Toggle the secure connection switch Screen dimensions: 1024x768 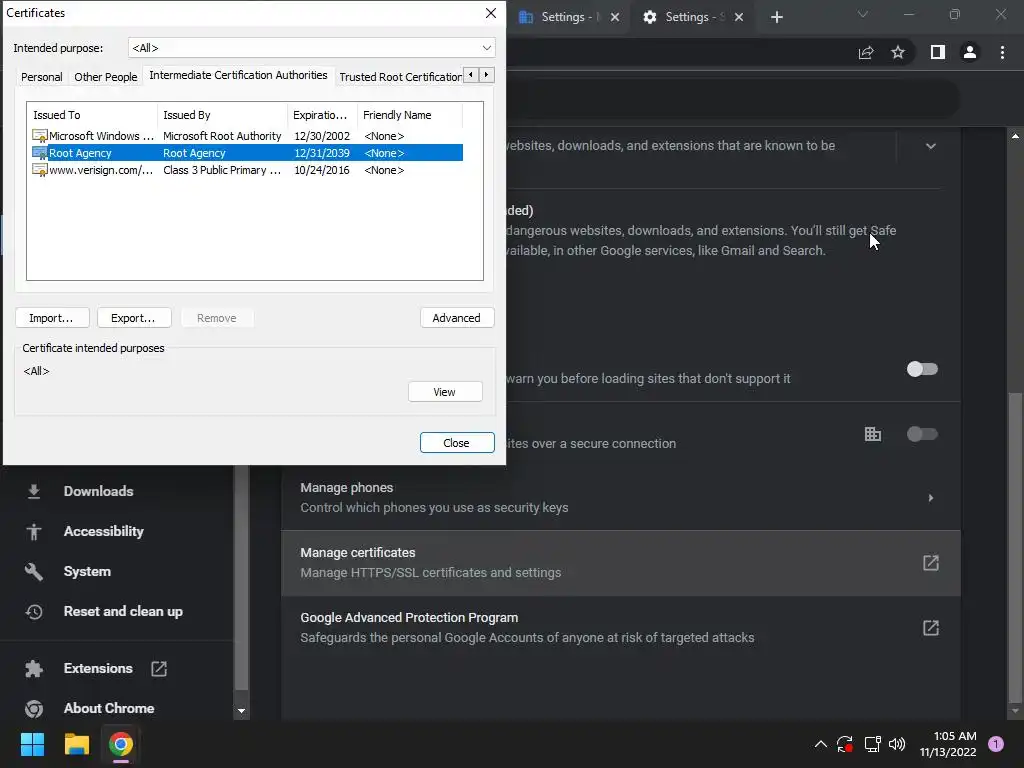pyautogui.click(x=922, y=434)
